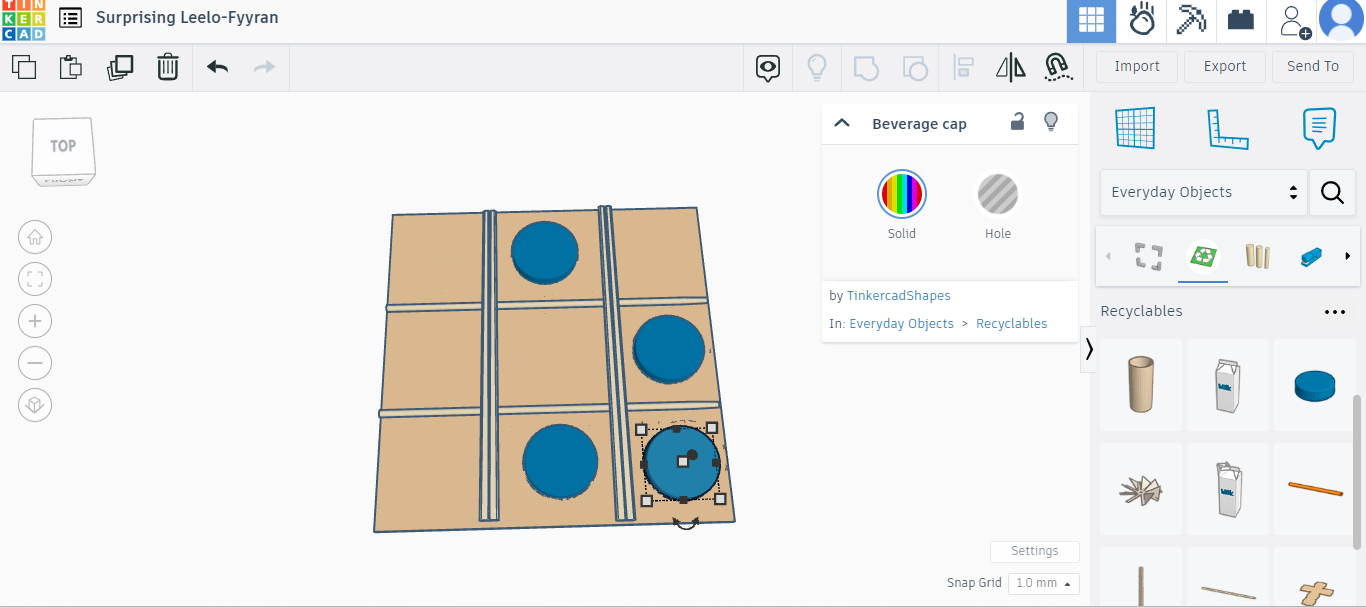Activate the Cruise magnet tool

pos(1058,67)
